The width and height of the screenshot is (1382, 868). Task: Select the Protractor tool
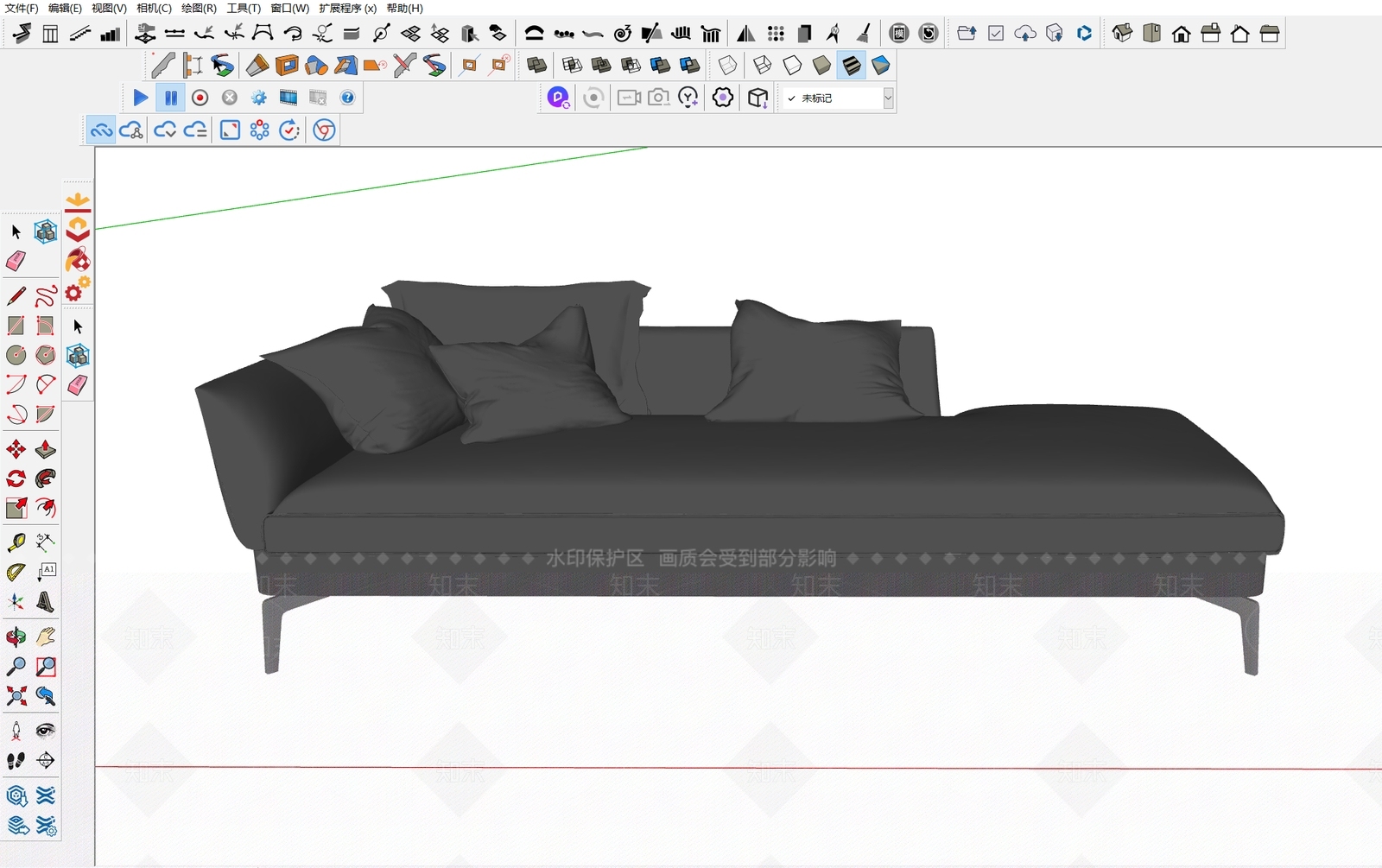click(16, 572)
